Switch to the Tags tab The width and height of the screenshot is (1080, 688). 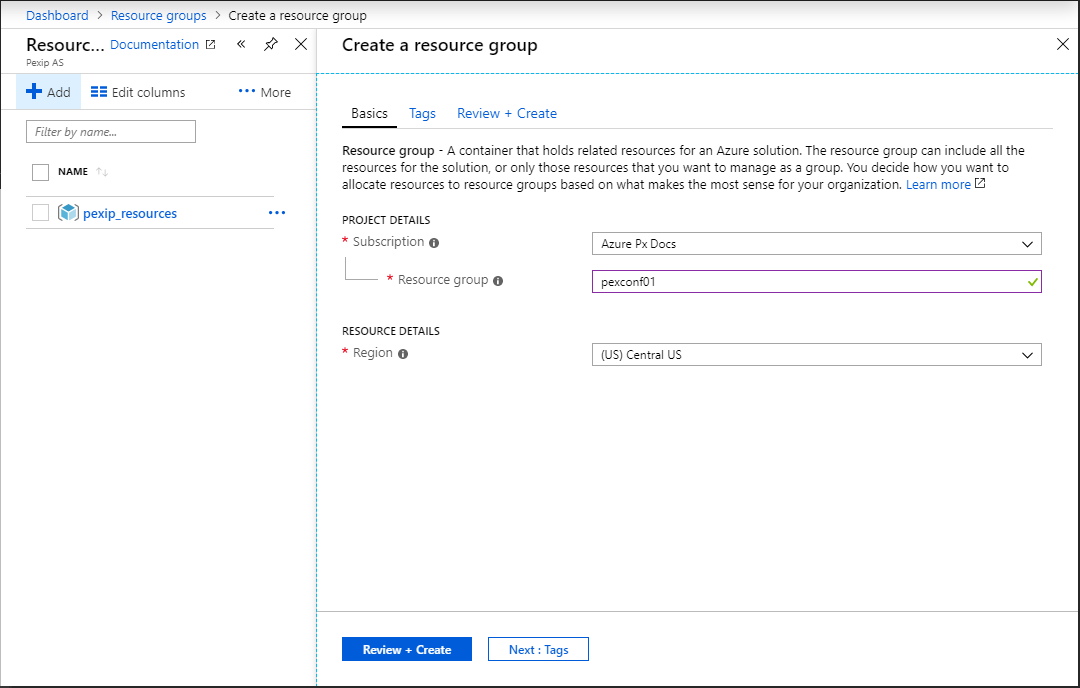tap(422, 114)
